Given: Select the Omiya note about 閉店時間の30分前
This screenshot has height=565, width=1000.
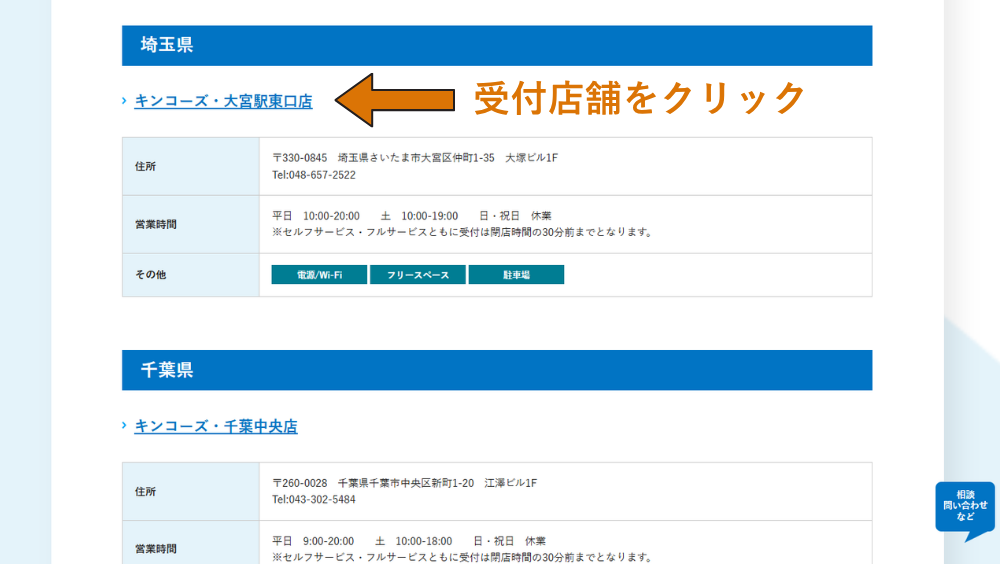Looking at the screenshot, I should coord(464,232).
